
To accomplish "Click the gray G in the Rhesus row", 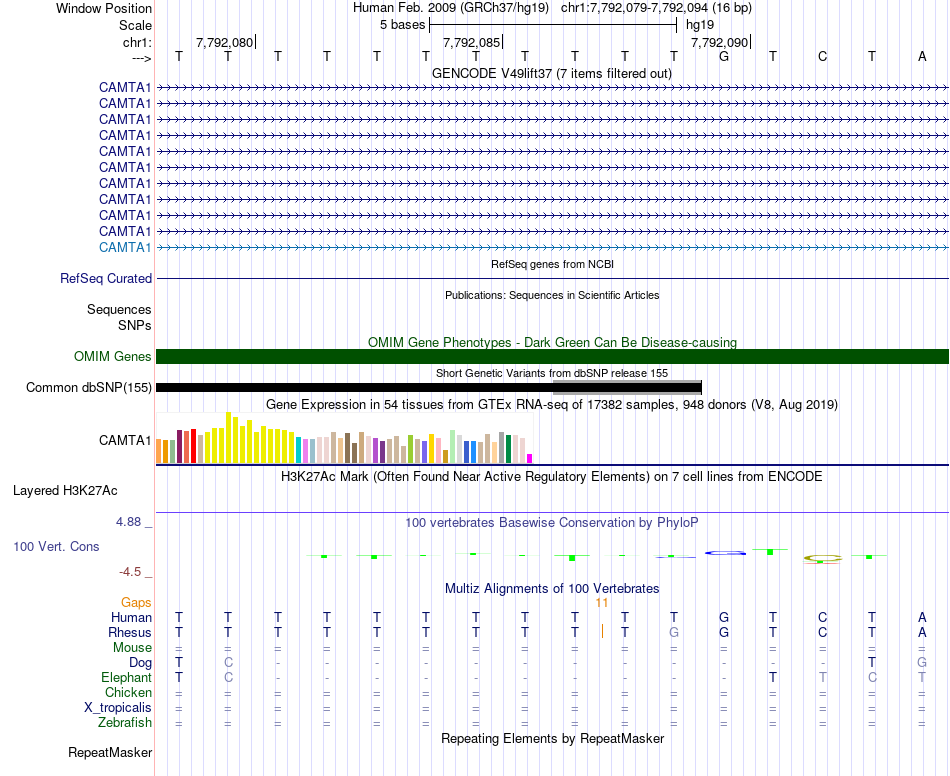I will click(x=674, y=632).
